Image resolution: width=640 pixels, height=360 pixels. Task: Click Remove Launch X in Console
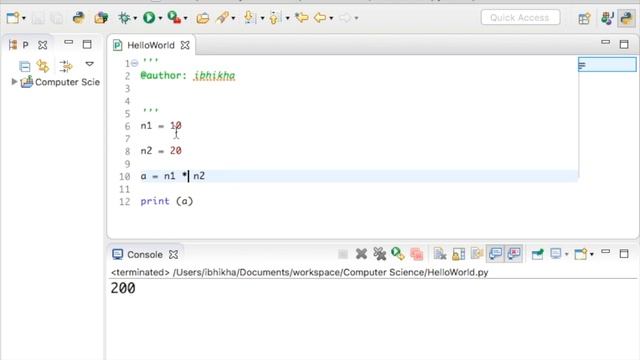tap(361, 254)
